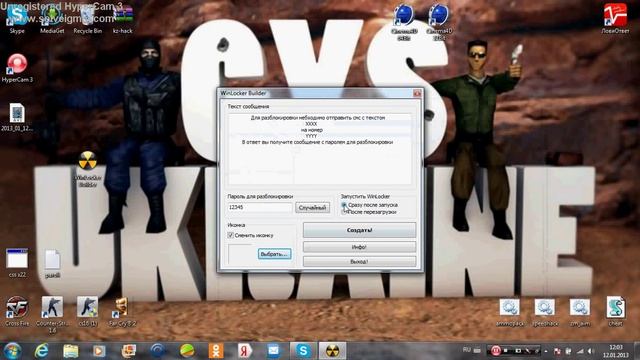
Task: Open the Skype desktop shortcut
Action: point(17,19)
